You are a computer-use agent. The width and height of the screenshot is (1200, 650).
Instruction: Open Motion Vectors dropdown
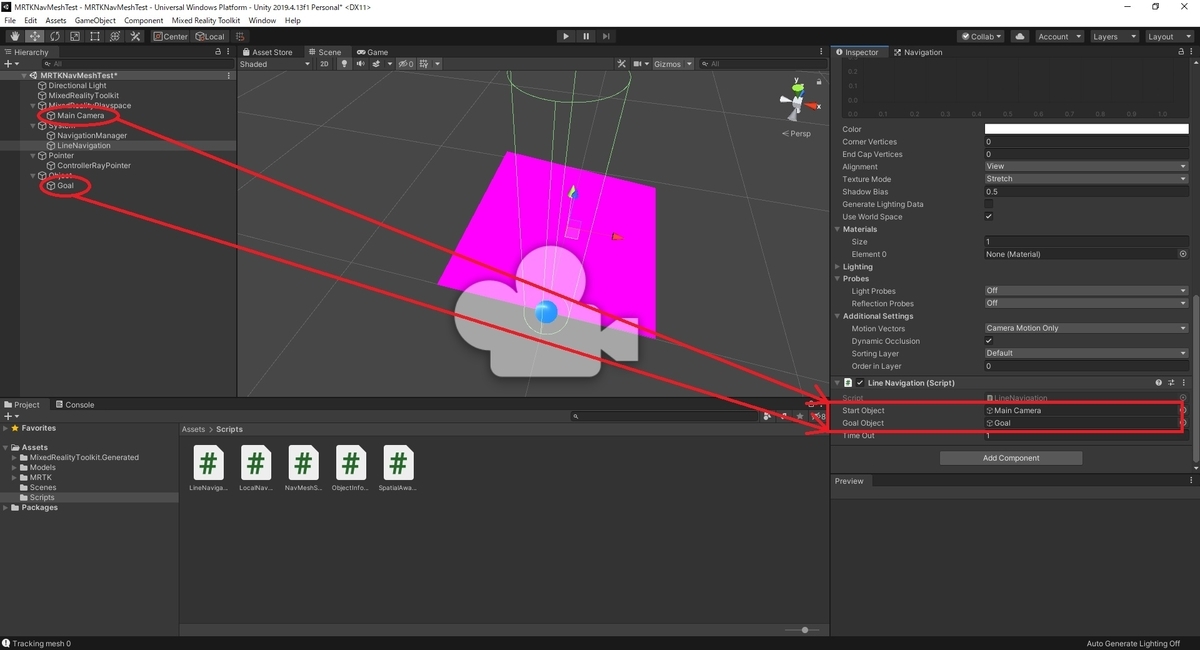pyautogui.click(x=1086, y=328)
